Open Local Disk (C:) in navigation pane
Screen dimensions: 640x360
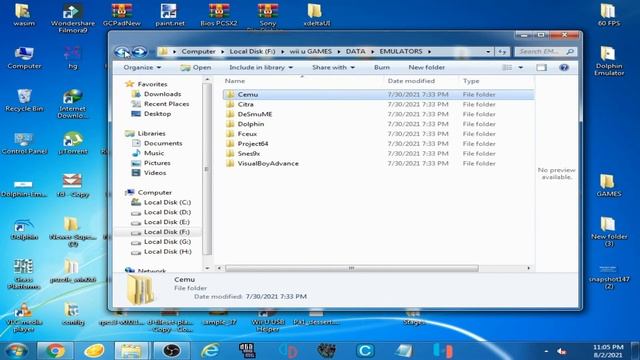(x=167, y=202)
